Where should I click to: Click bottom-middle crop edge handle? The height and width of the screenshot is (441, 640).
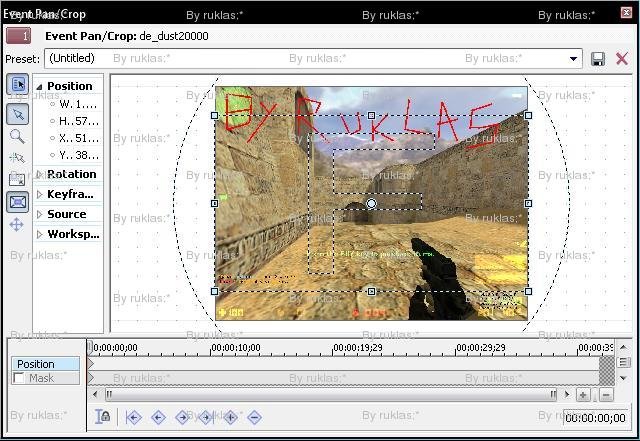click(x=371, y=292)
